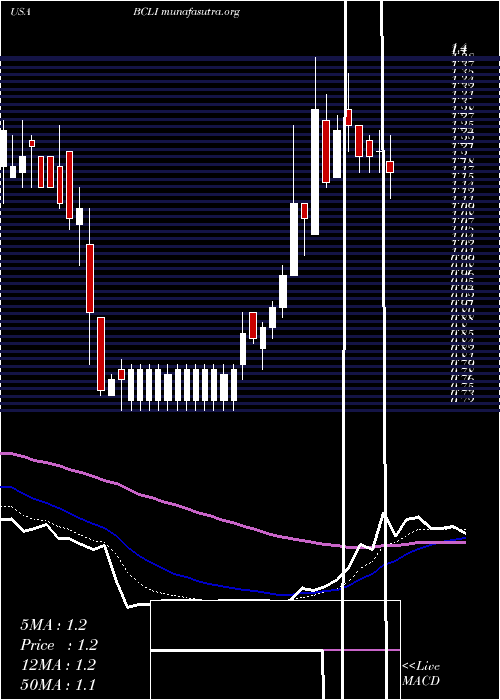This screenshot has height=700, width=500.
Task: Select the first white candle in the flat bottom row
Action: coord(131,385)
